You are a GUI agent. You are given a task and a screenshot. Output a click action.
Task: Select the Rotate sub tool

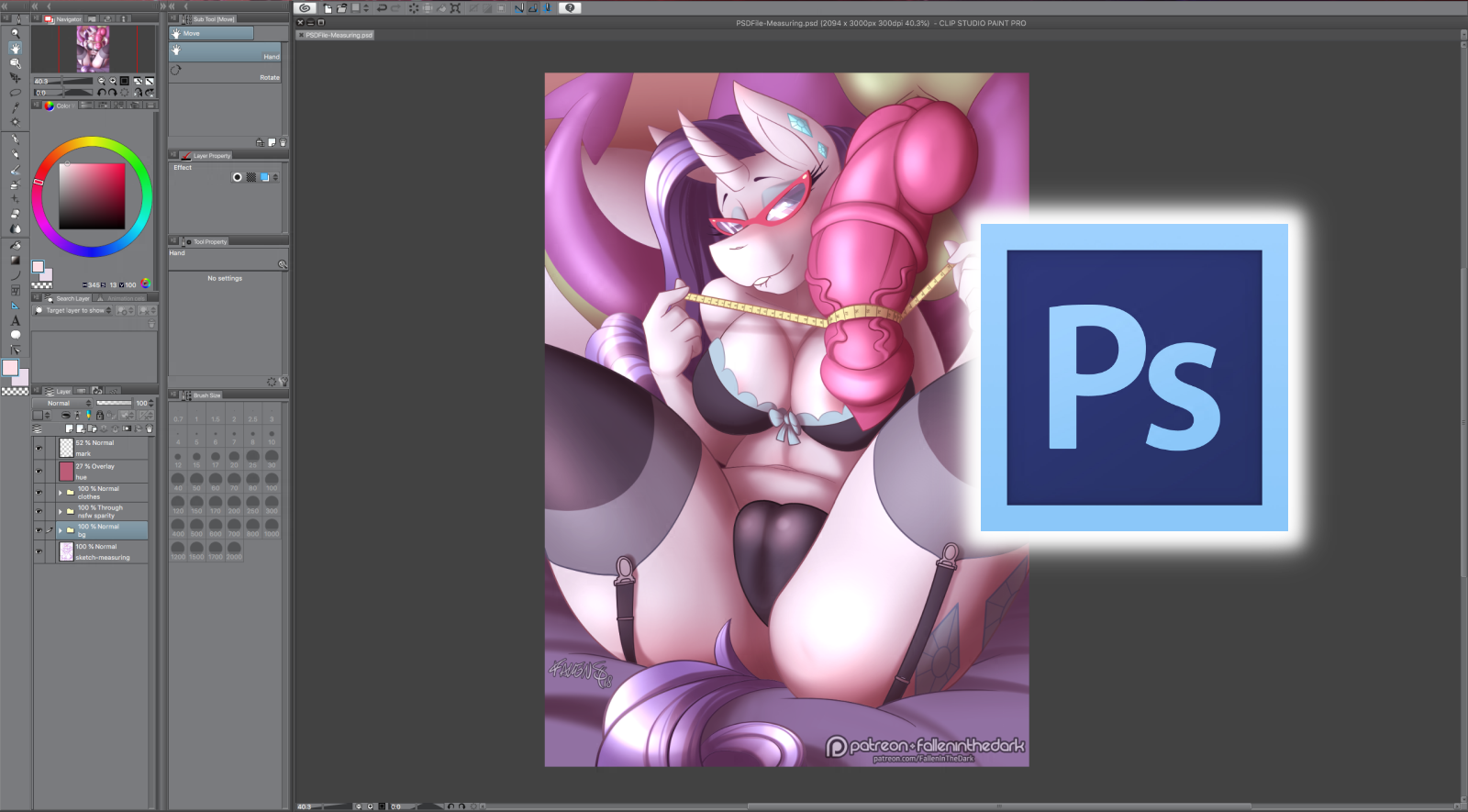tap(225, 73)
